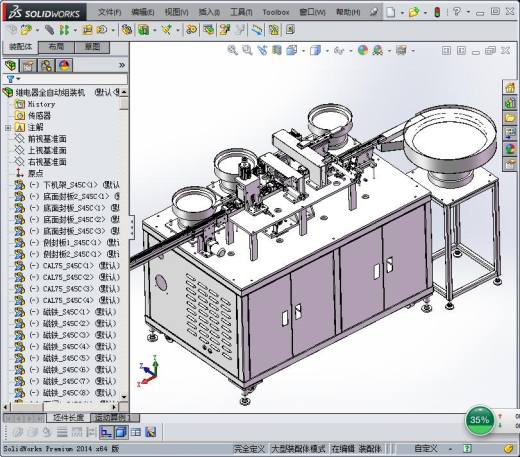This screenshot has height=457, width=520.
Task: Open the 工具 menu
Action: tap(241, 12)
